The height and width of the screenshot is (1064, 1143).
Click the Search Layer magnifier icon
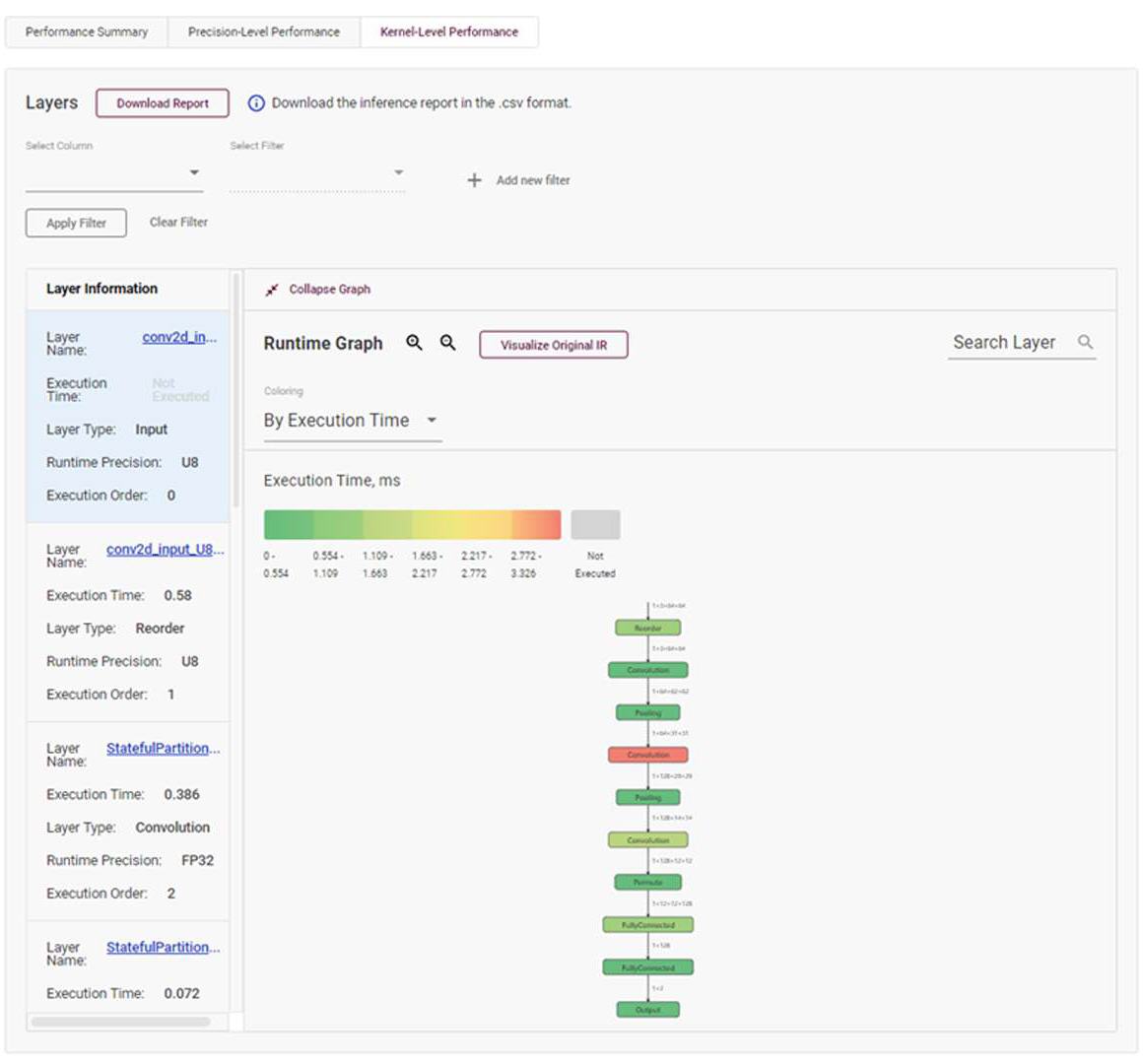tap(1085, 343)
